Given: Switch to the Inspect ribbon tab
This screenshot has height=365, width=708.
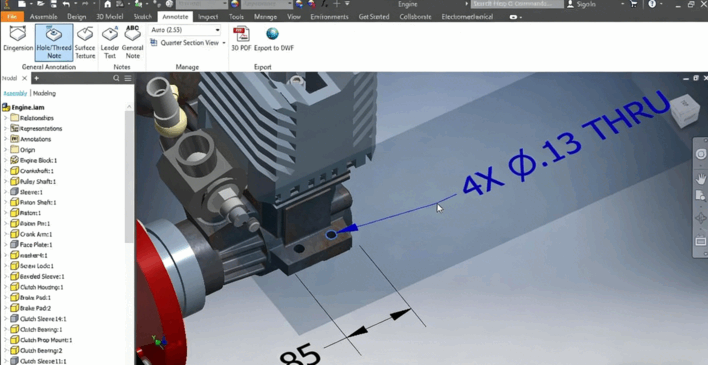Looking at the screenshot, I should pos(208,17).
